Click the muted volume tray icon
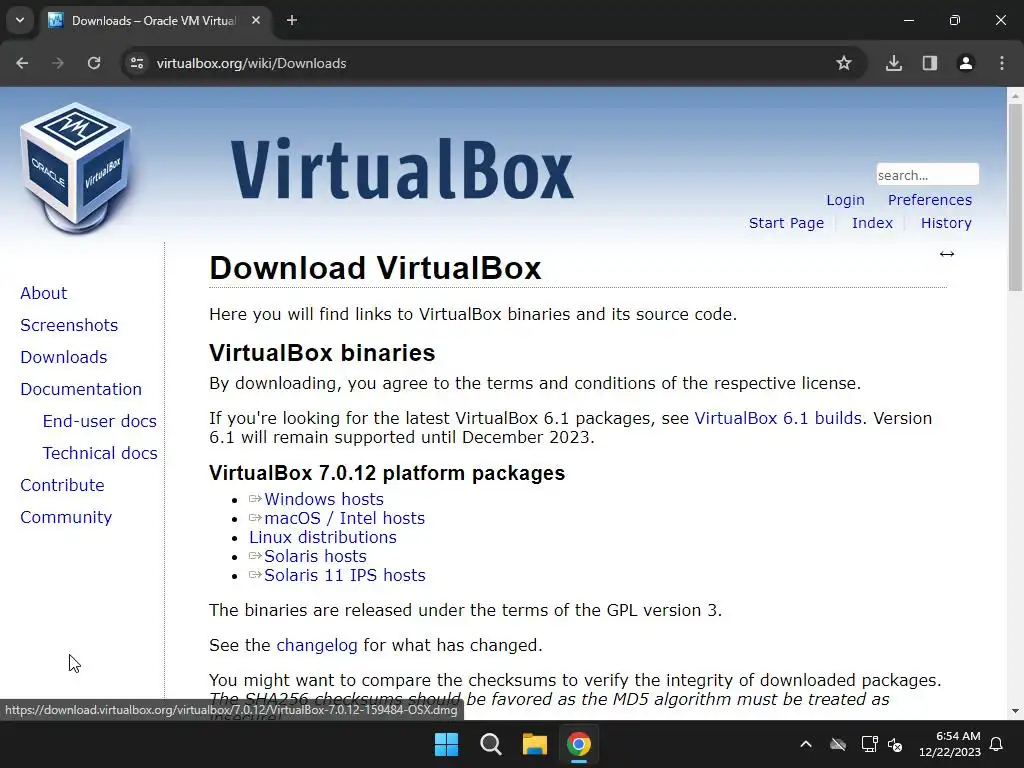This screenshot has height=768, width=1024. 895,744
